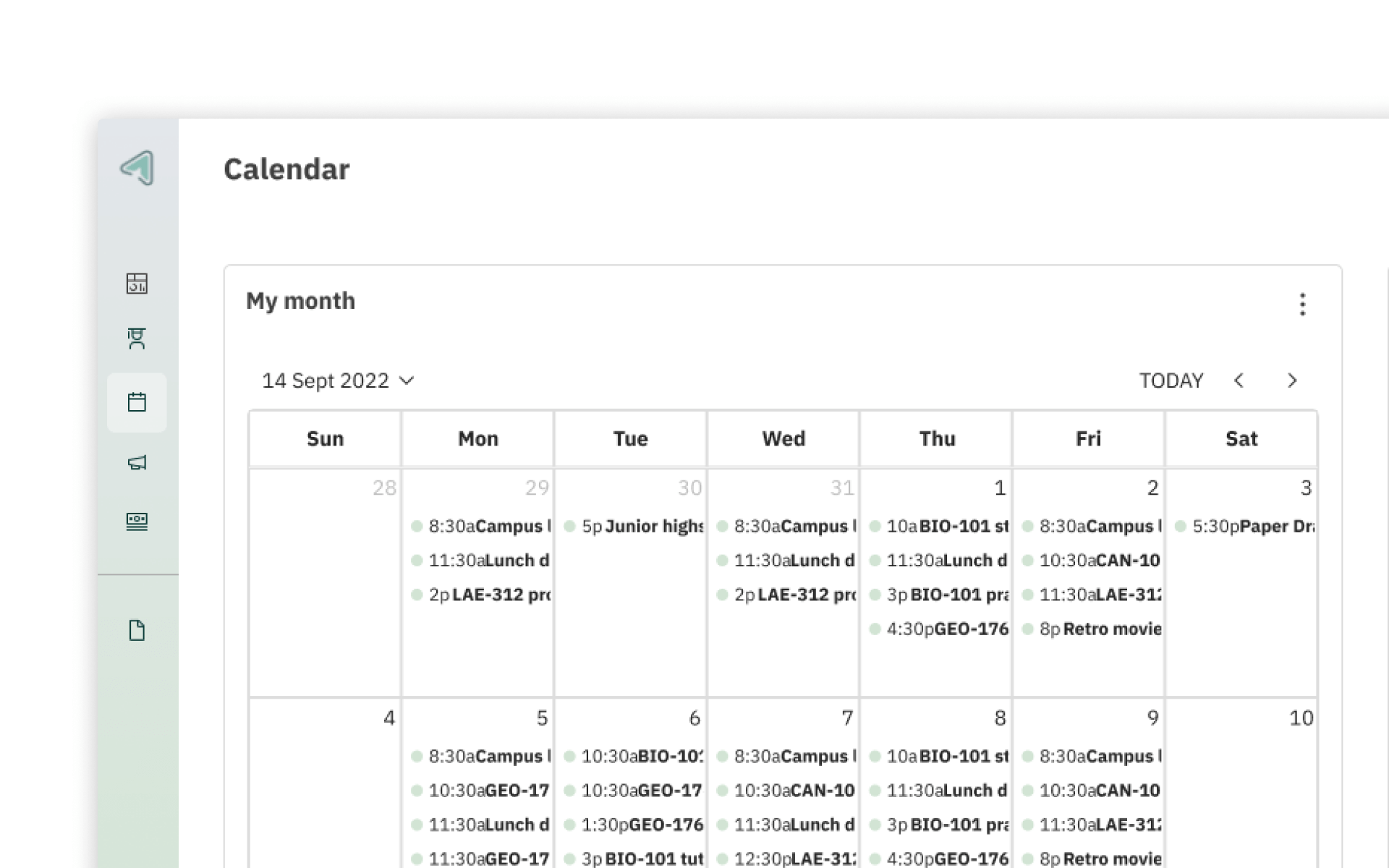The width and height of the screenshot is (1389, 868).
Task: Select the calendar icon in sidebar
Action: (137, 402)
